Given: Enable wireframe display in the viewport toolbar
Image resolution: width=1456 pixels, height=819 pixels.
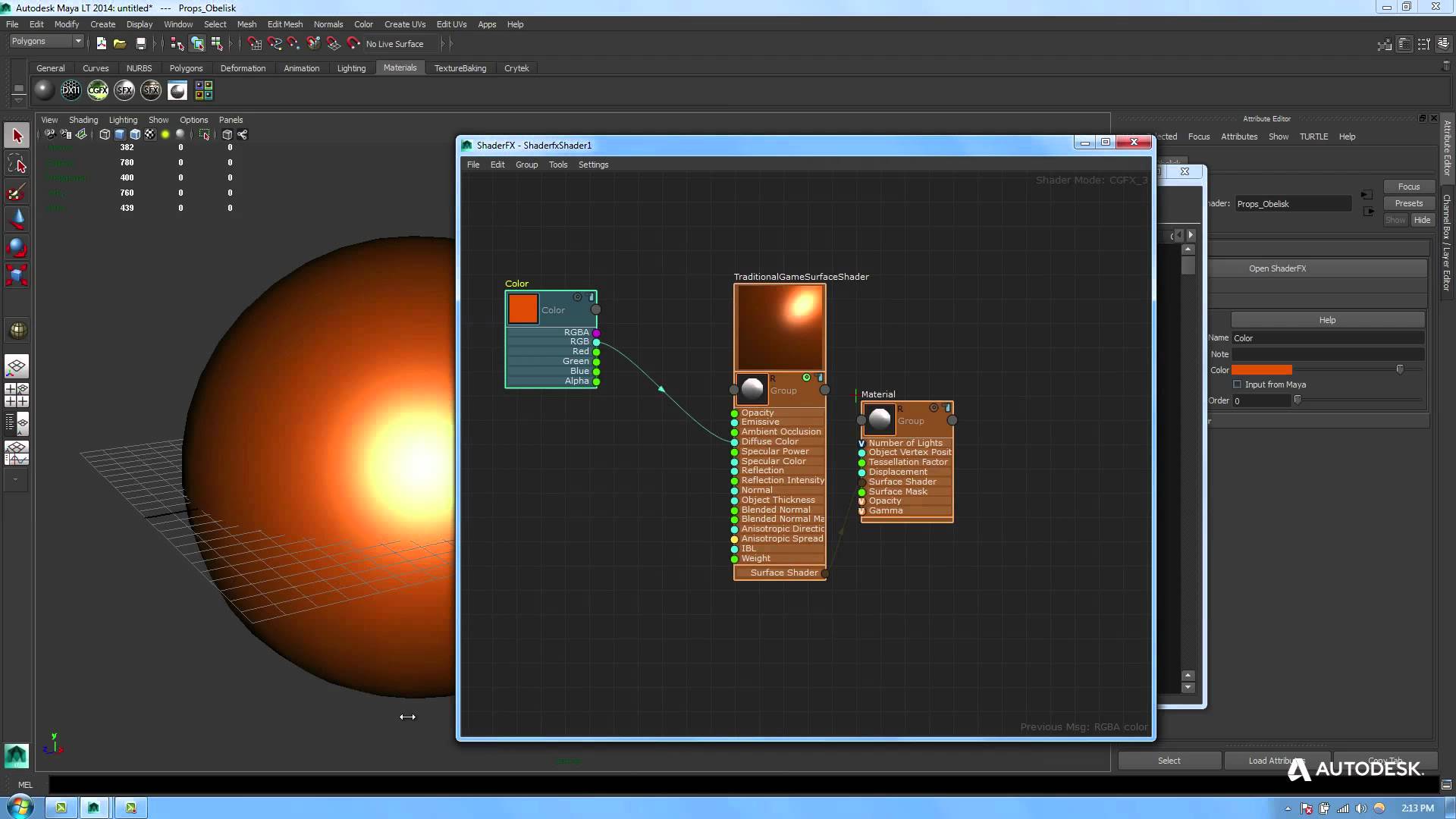Looking at the screenshot, I should click(105, 134).
